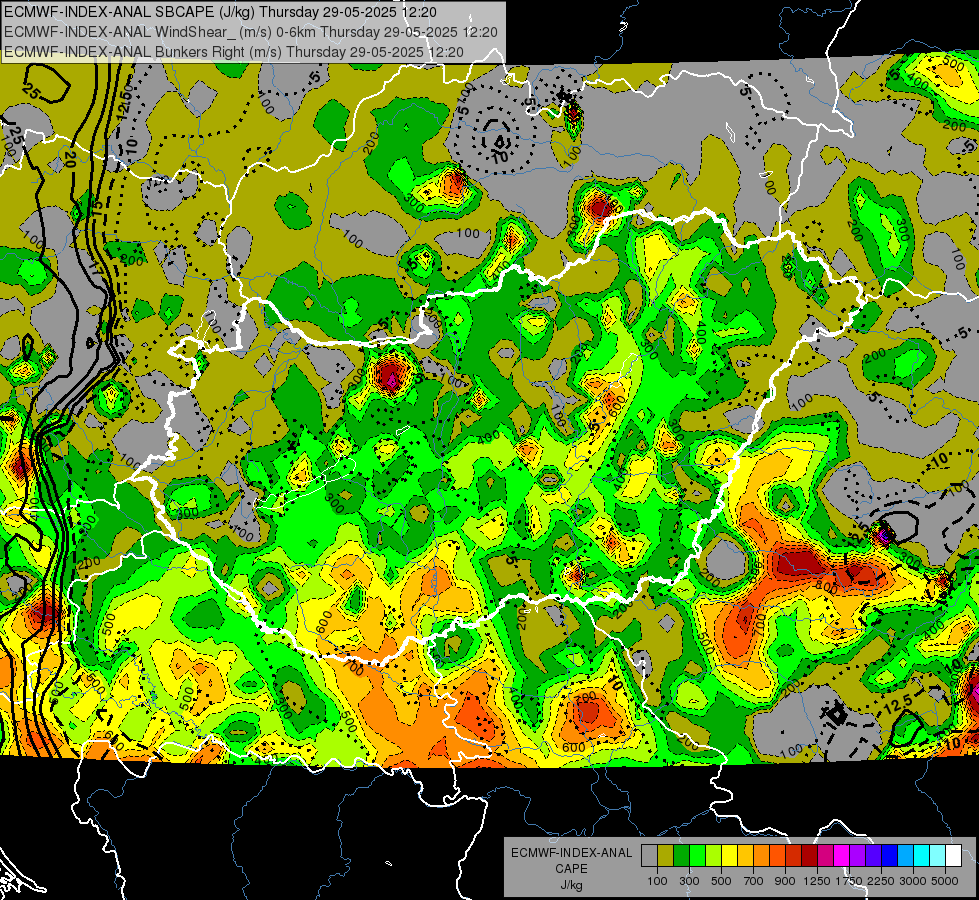Viewport: 979px width, 900px height.
Task: Pick the white swatch ending the legend
Action: [x=953, y=856]
